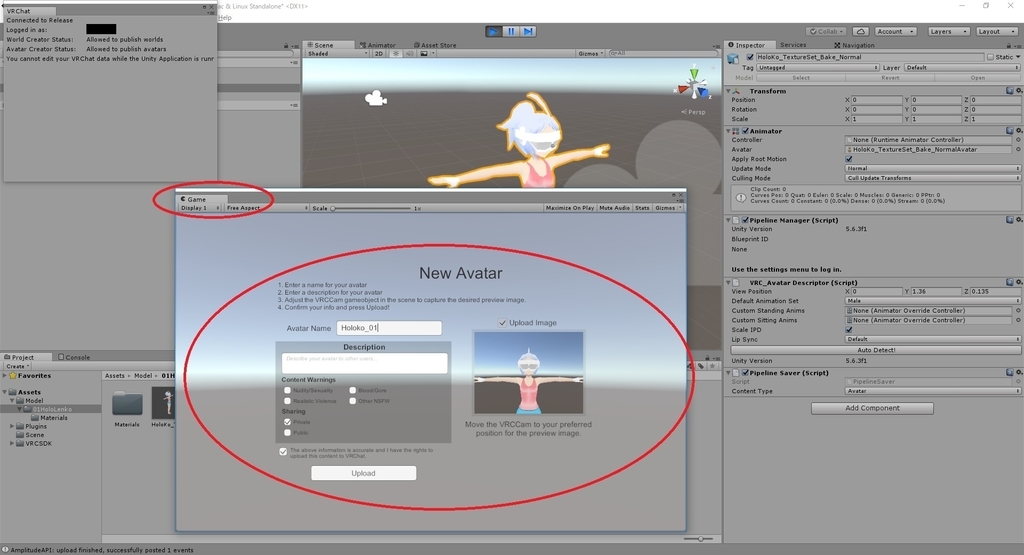Open the Layer dropdown in Inspector
1024x555 pixels.
pos(962,67)
